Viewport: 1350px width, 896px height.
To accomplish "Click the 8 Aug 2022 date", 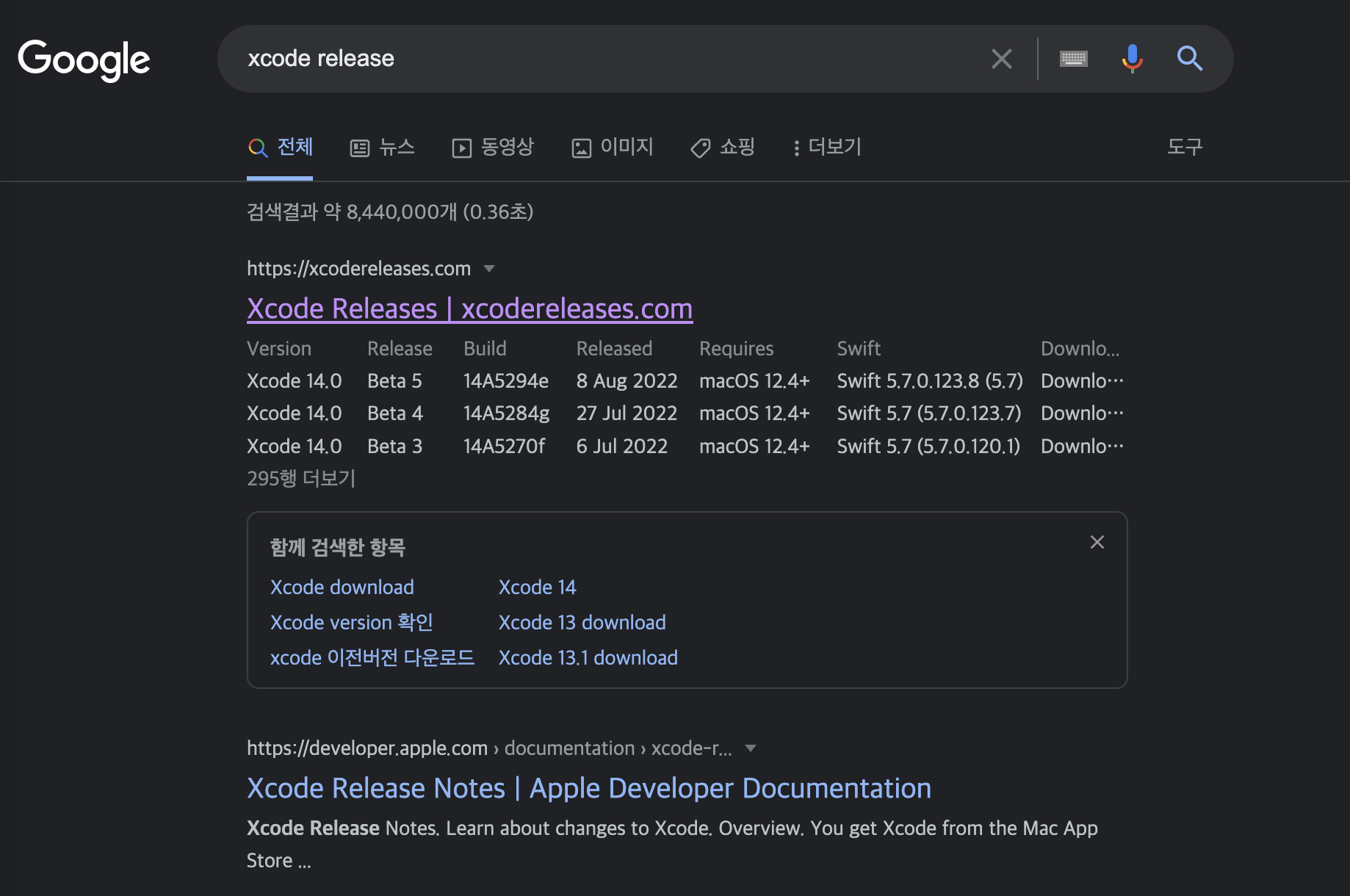I will pyautogui.click(x=627, y=381).
